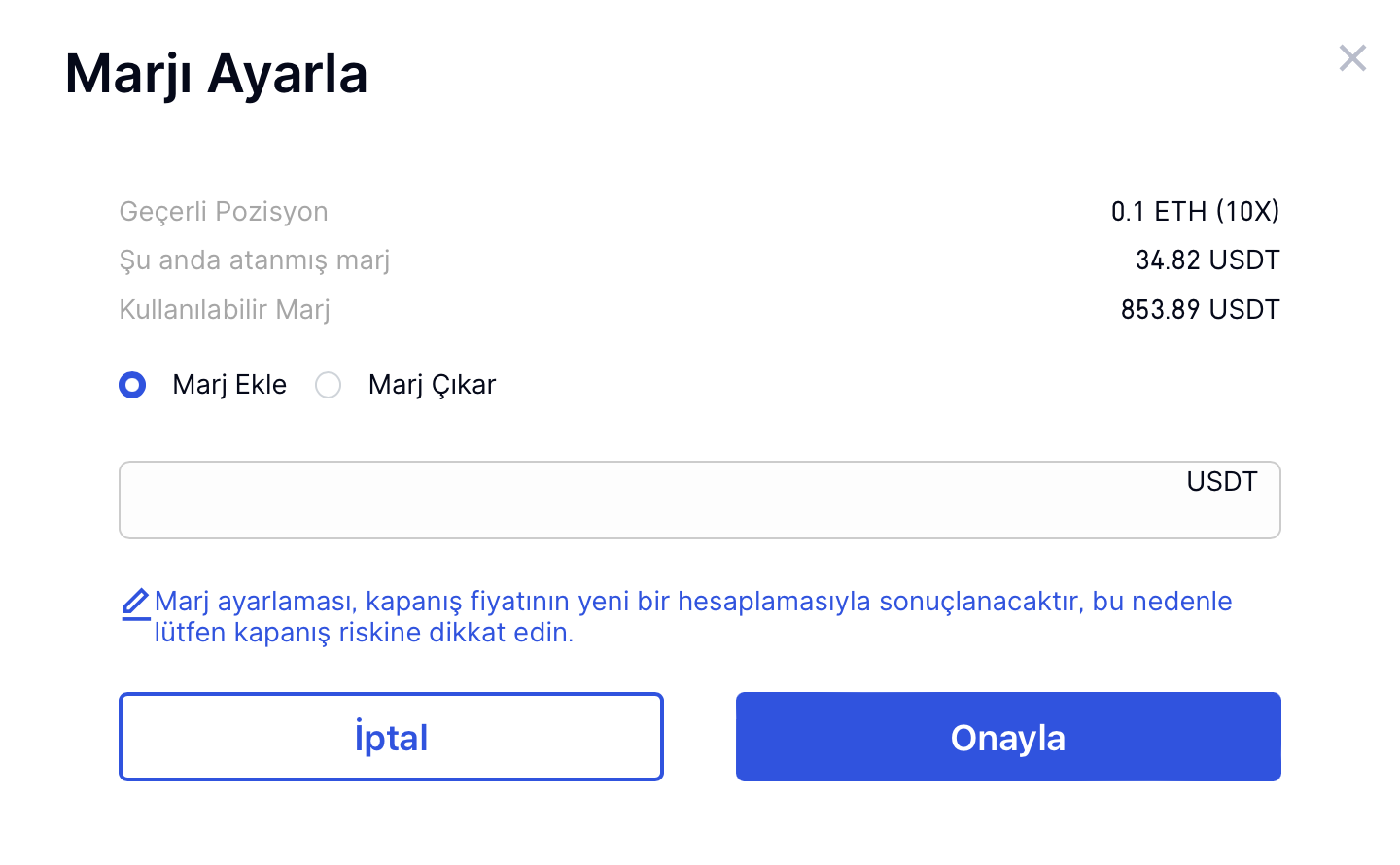Click the Şu anda atanmış marj label
Viewport: 1400px width, 865px height.
click(x=254, y=260)
